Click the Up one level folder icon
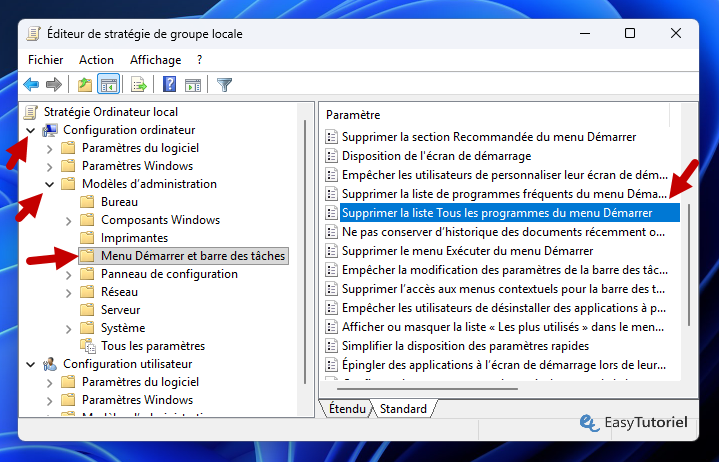 [x=85, y=84]
